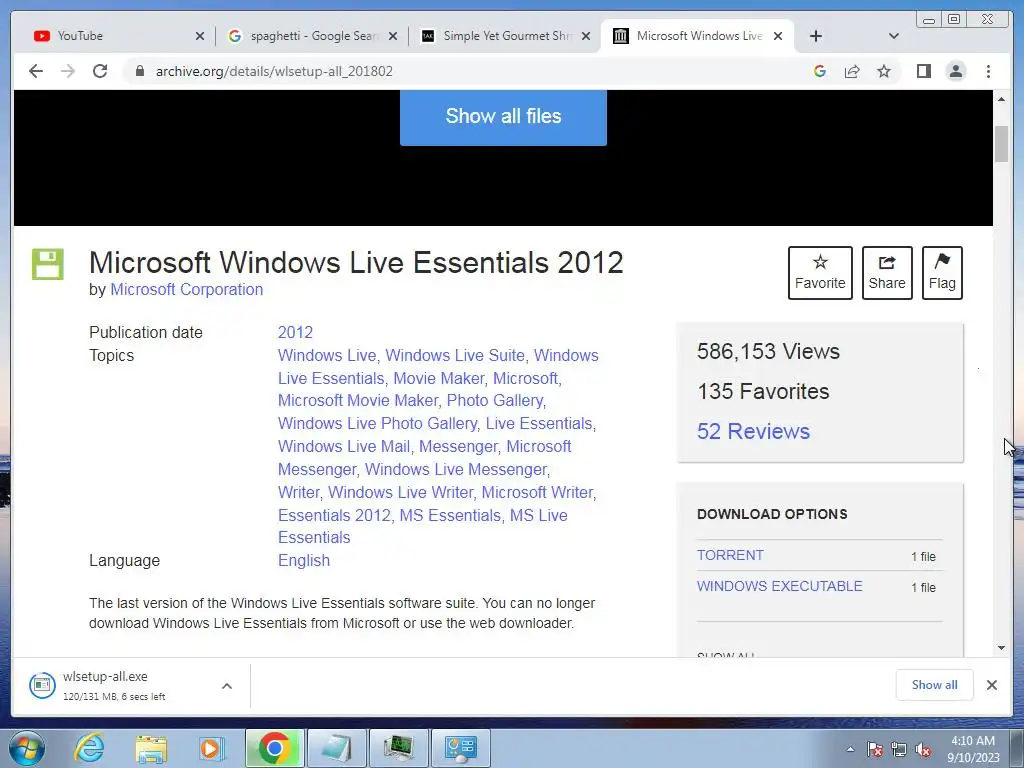This screenshot has width=1024, height=768.
Task: Open the Essentials 2012 topic link
Action: coord(334,515)
